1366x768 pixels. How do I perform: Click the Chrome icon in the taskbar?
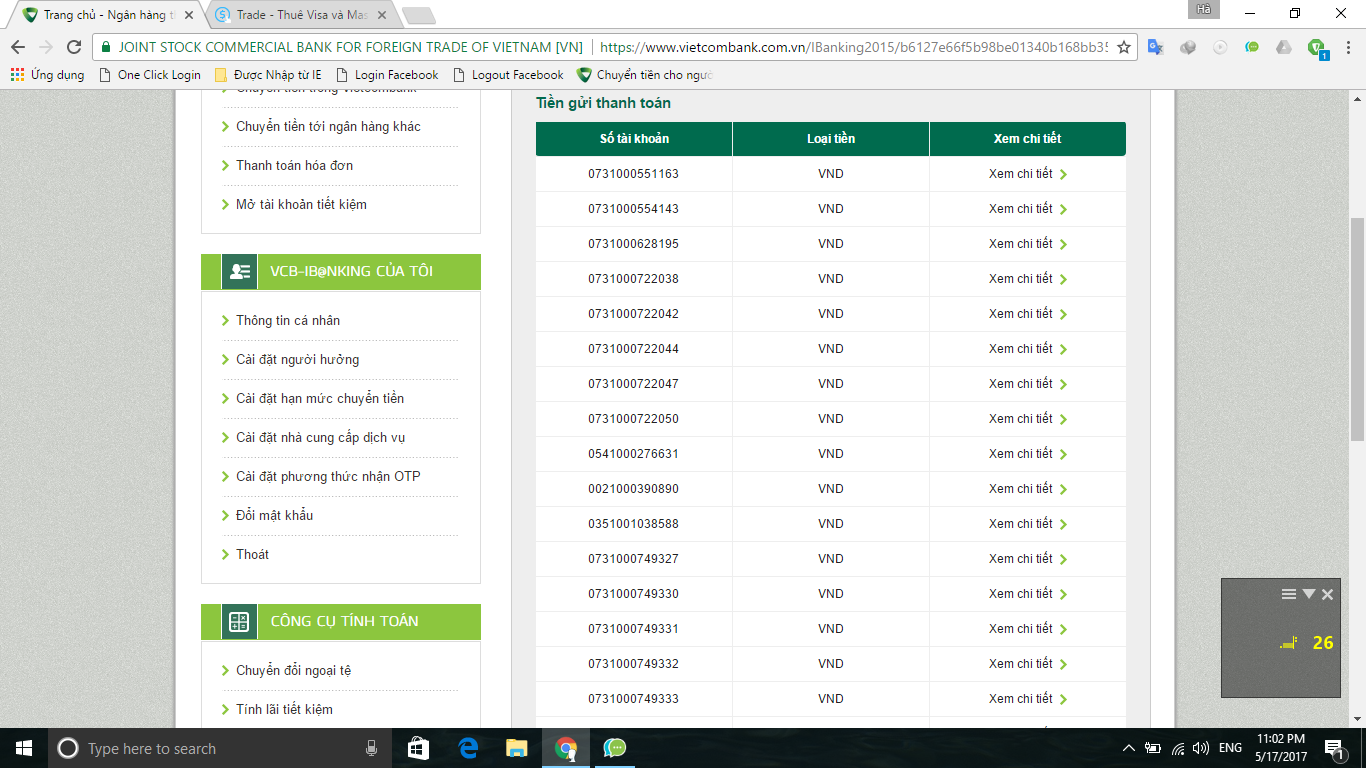tap(566, 748)
